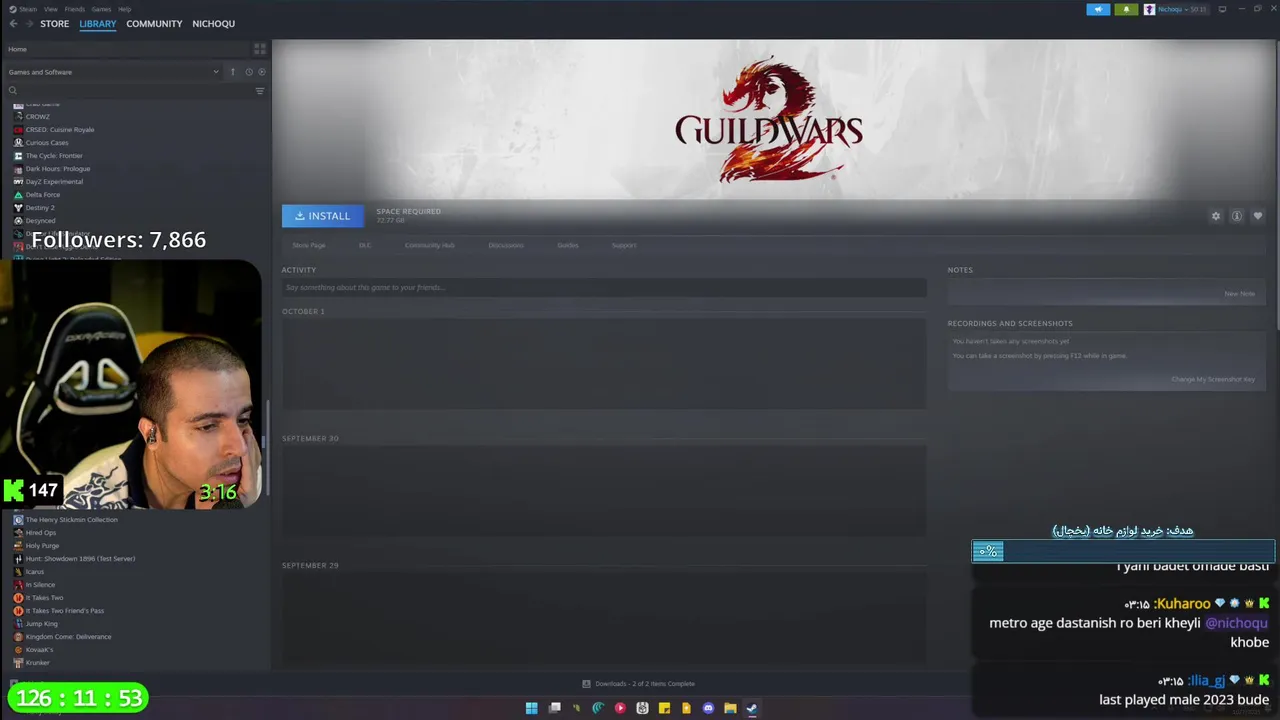The height and width of the screenshot is (720, 1280).
Task: Sort the library with the up arrow icon
Action: coord(232,72)
